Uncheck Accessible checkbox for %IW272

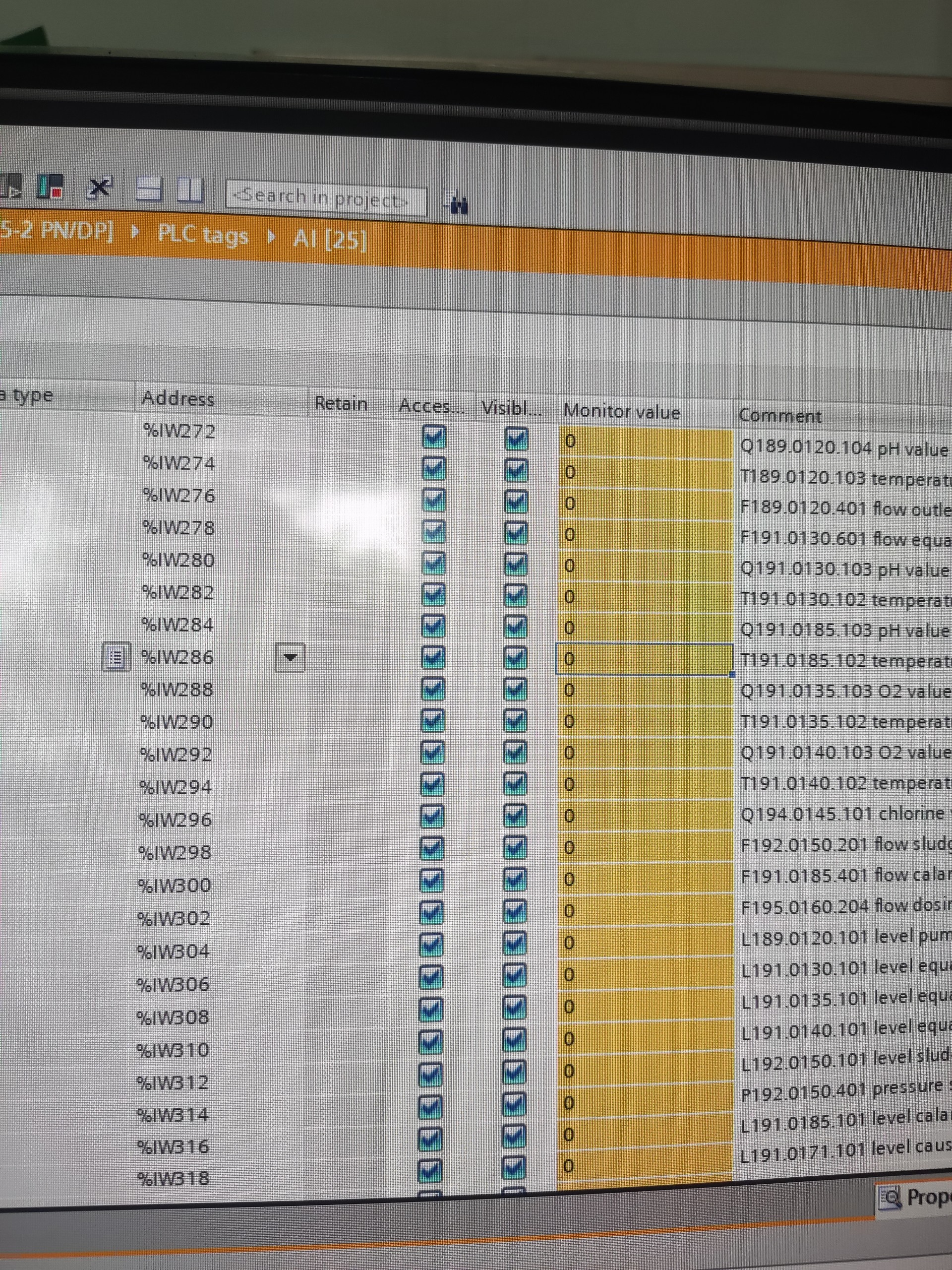coord(434,438)
